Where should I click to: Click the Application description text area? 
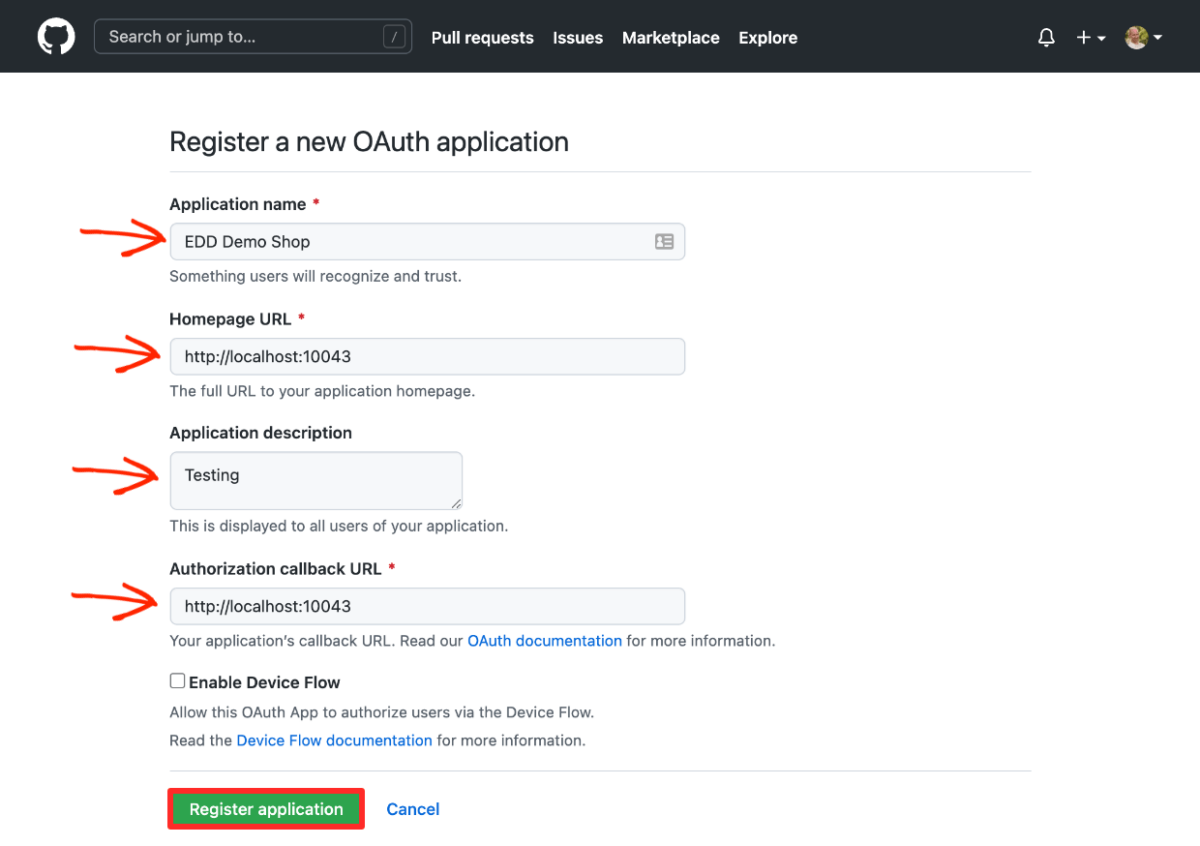coord(316,480)
